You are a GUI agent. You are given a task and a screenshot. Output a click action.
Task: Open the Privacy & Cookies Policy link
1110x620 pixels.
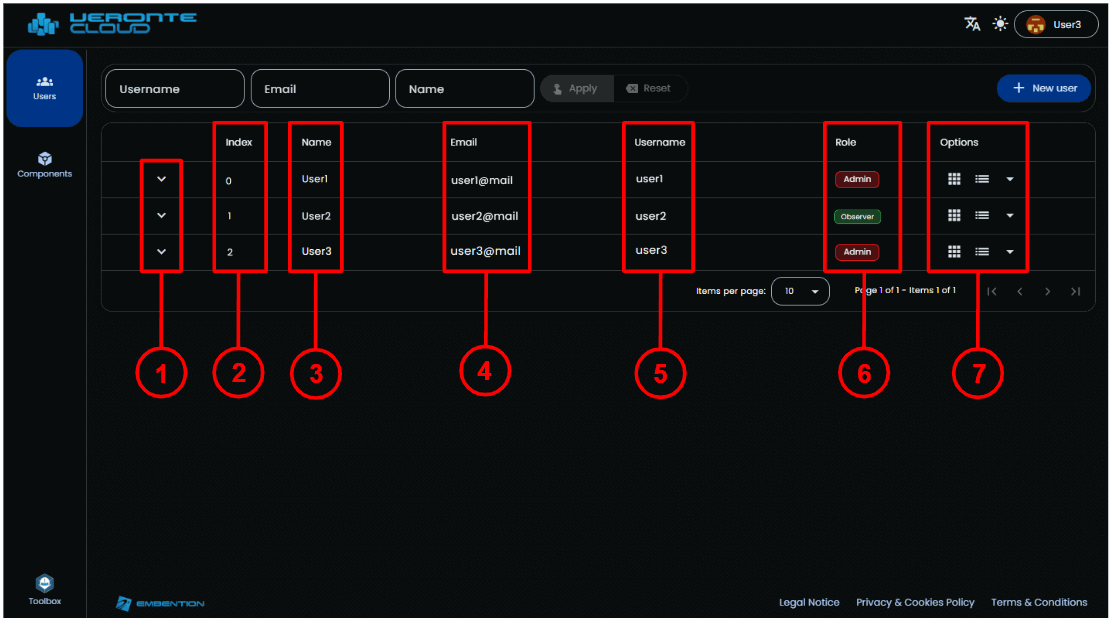[915, 602]
